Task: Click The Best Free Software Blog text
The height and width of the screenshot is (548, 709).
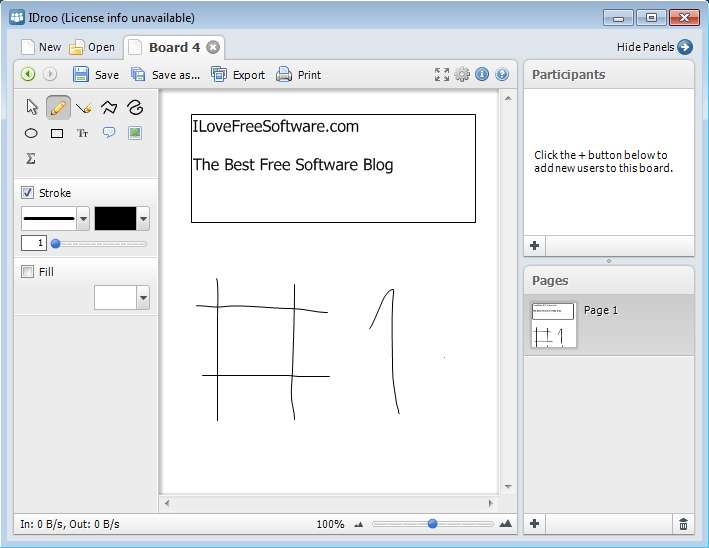Action: (293, 165)
